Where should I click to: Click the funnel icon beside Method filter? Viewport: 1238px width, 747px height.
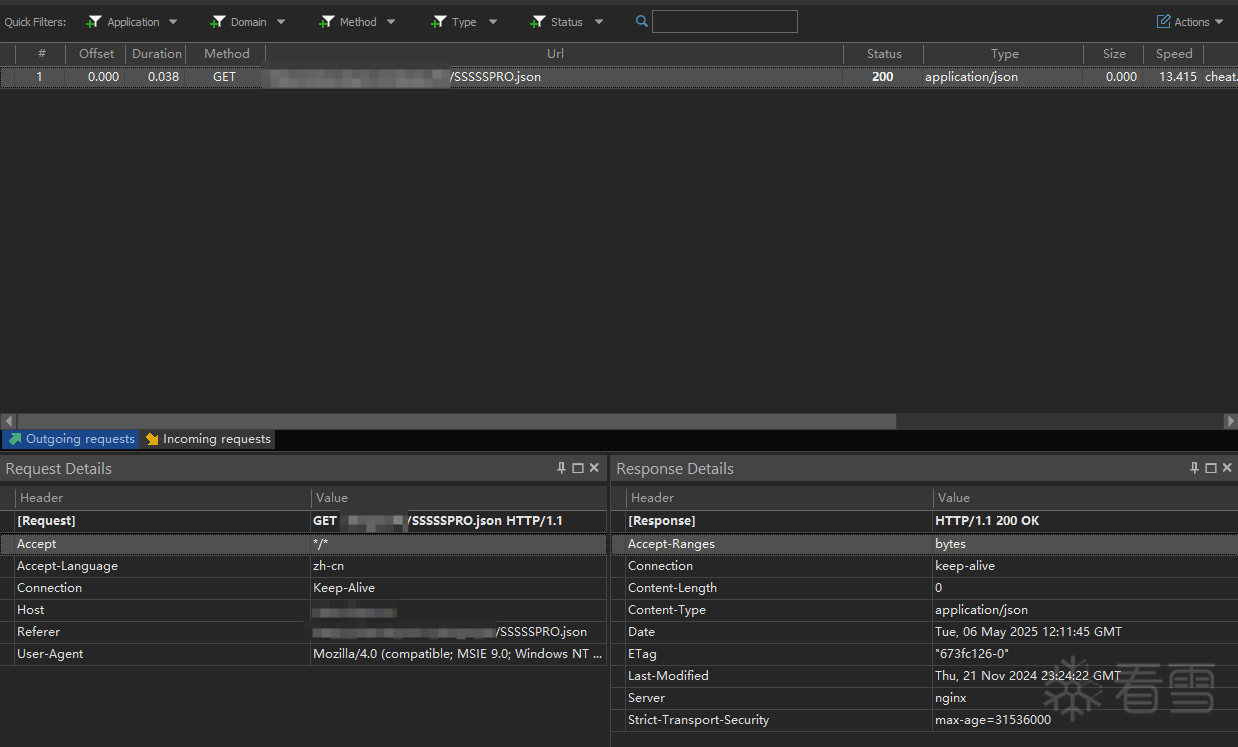pos(326,21)
